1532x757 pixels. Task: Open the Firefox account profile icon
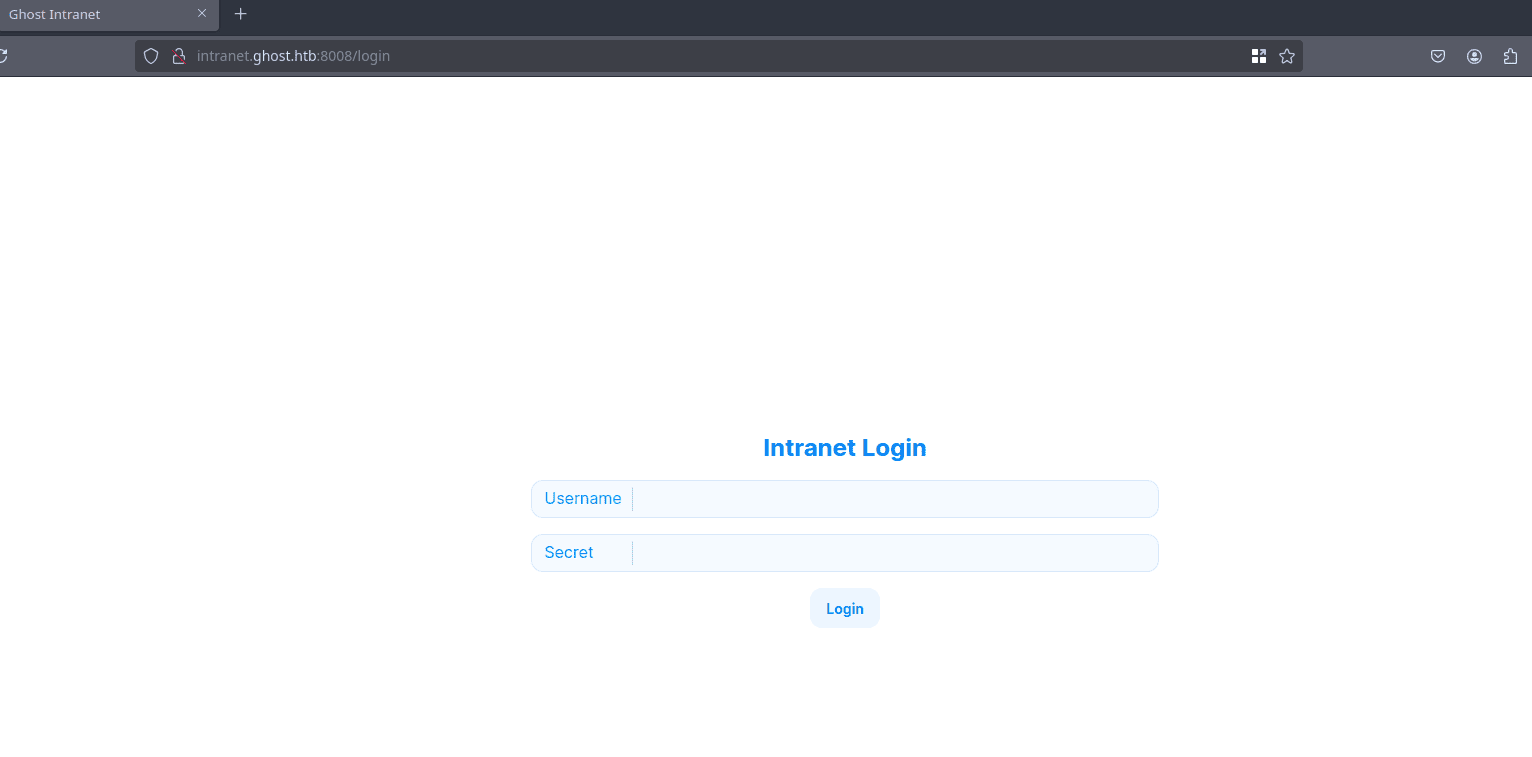click(x=1473, y=56)
